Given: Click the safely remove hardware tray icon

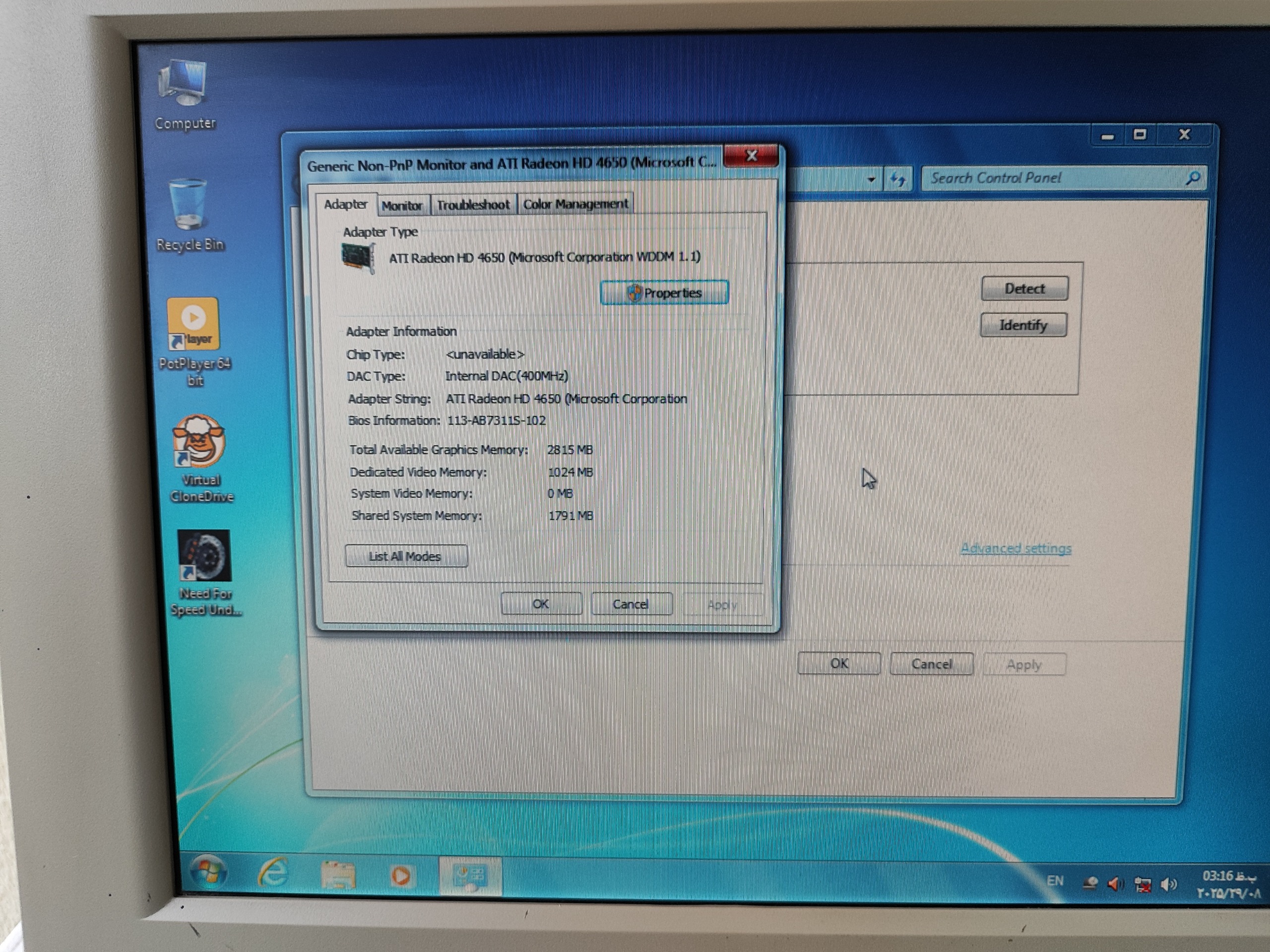Looking at the screenshot, I should pos(1090,883).
